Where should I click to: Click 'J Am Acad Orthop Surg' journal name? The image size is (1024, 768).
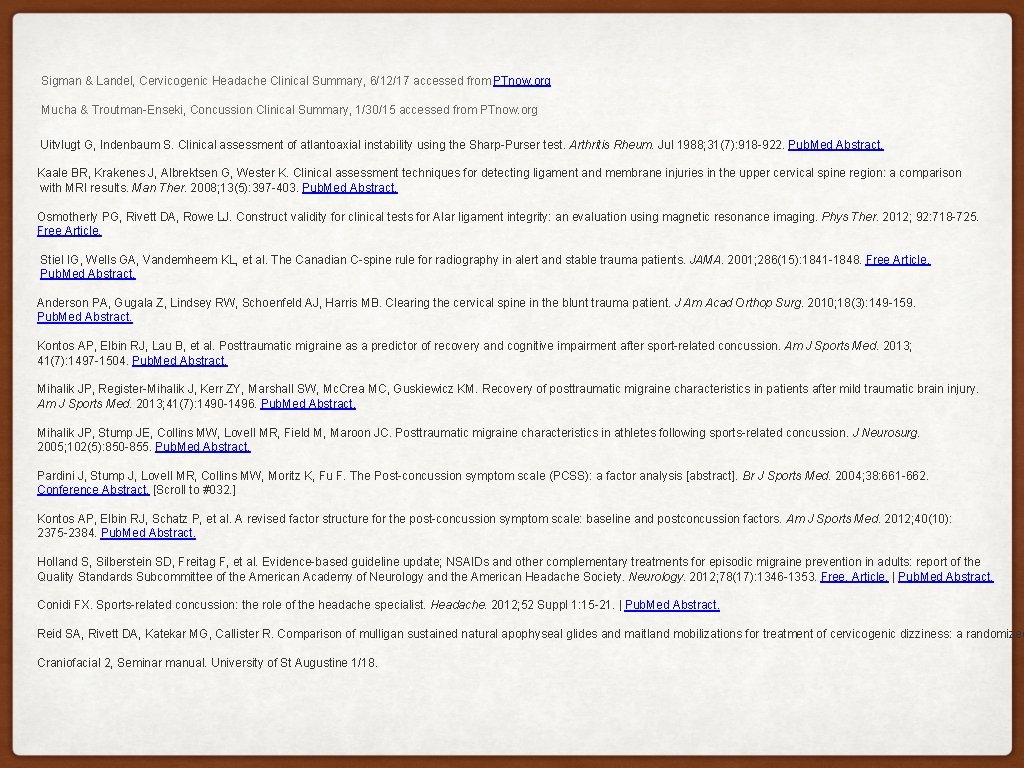point(739,303)
